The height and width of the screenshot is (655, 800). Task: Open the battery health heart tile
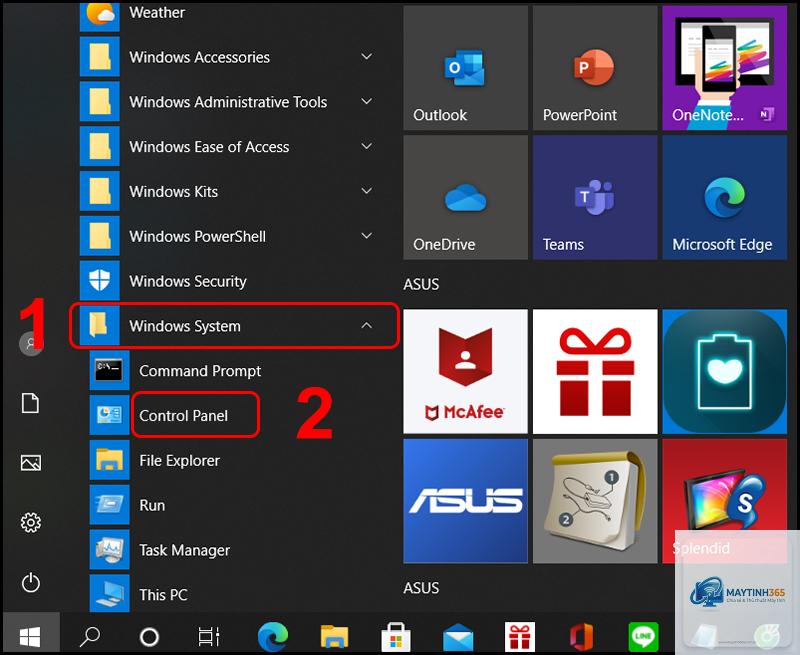[x=724, y=371]
